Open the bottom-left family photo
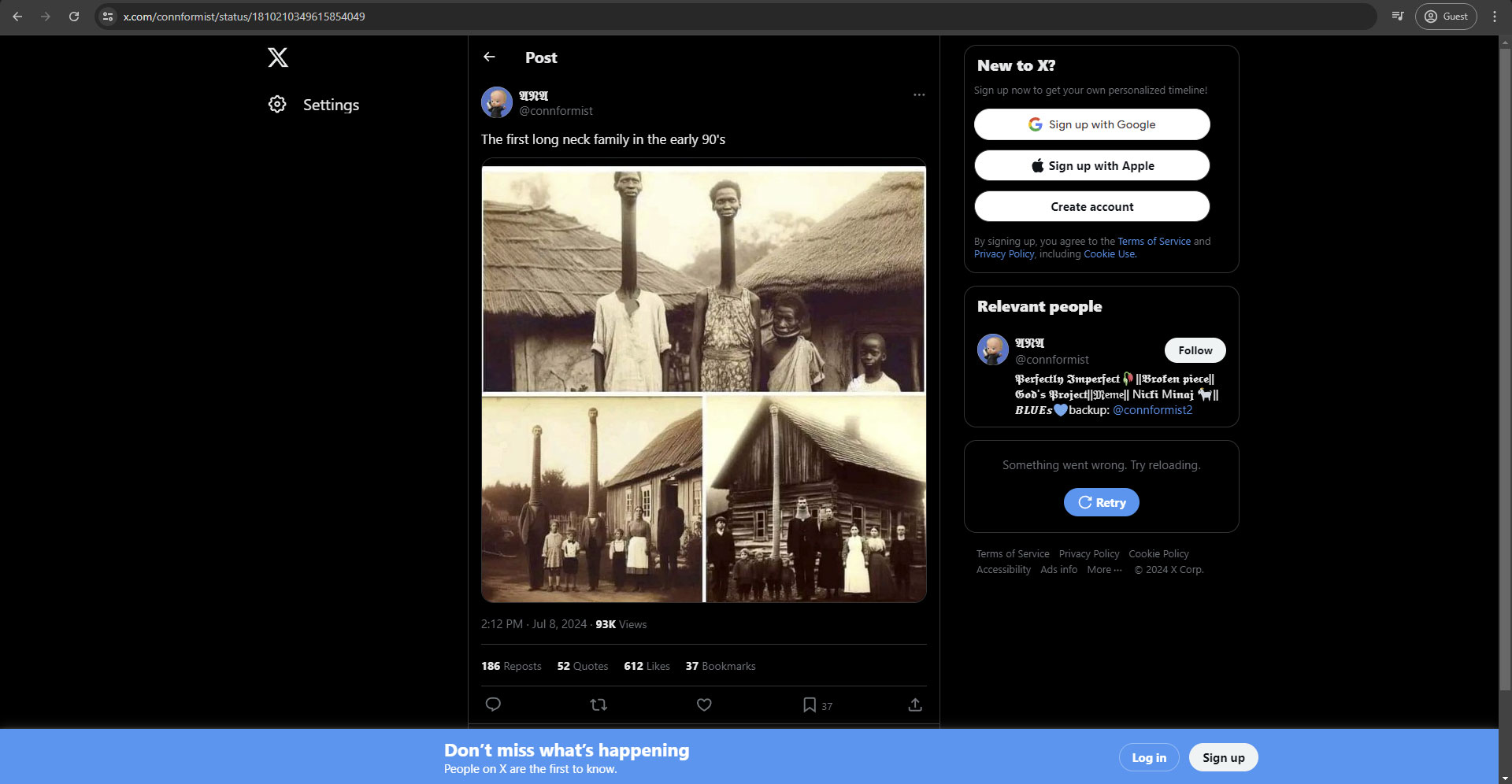This screenshot has height=784, width=1512. click(x=592, y=499)
